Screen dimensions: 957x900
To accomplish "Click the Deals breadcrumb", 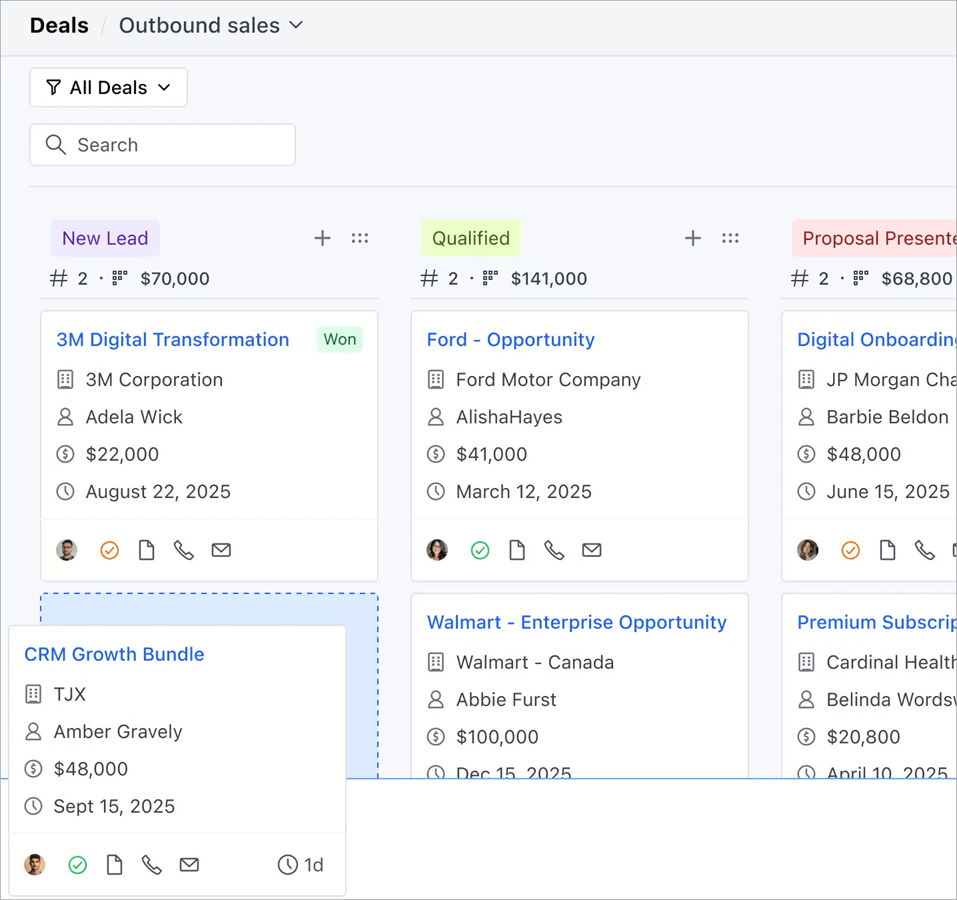I will [x=58, y=26].
